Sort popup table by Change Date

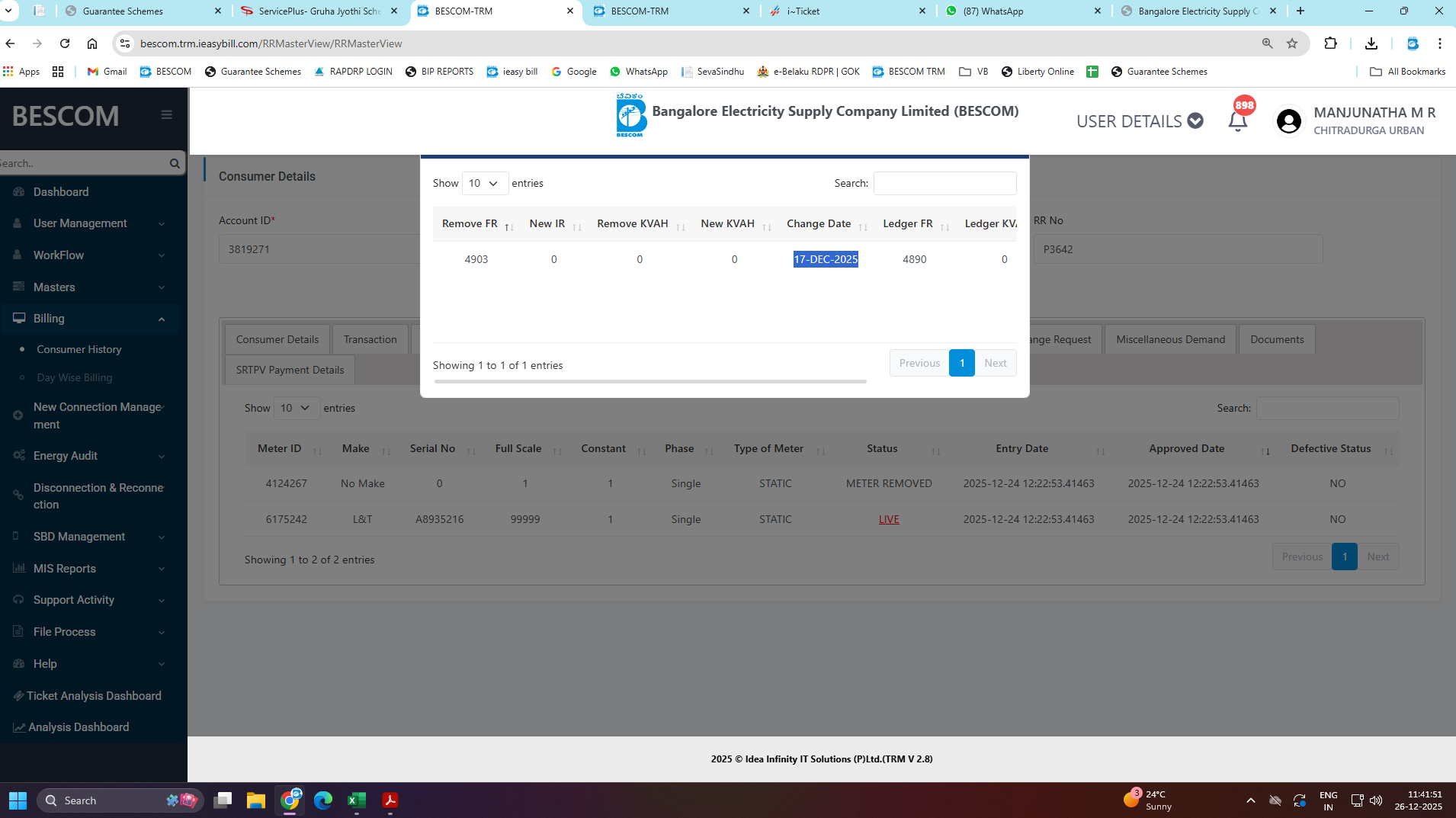coord(826,224)
